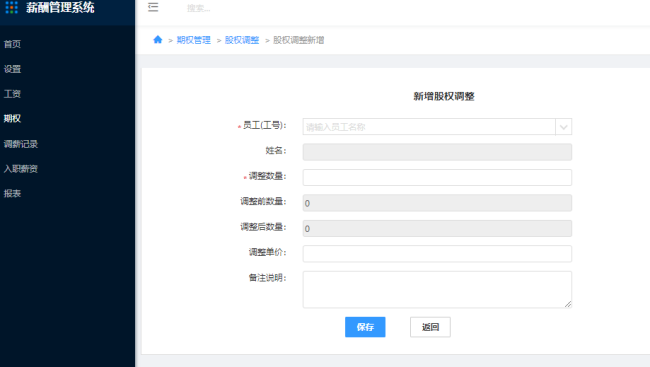Click the 姓名 disabled field
Image resolution: width=650 pixels, height=367 pixels.
pos(437,152)
